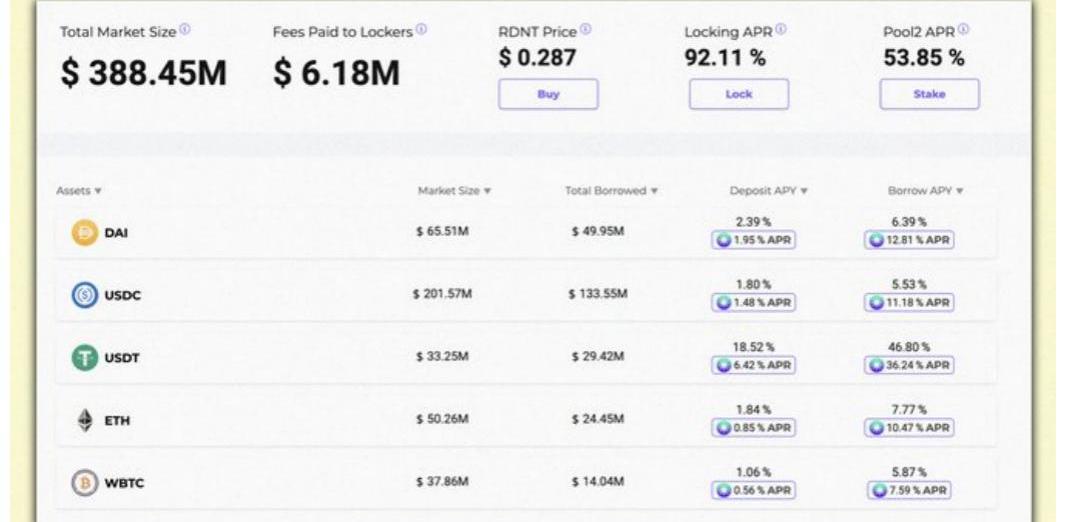
Task: Sort by Market Size column header
Action: click(x=454, y=190)
